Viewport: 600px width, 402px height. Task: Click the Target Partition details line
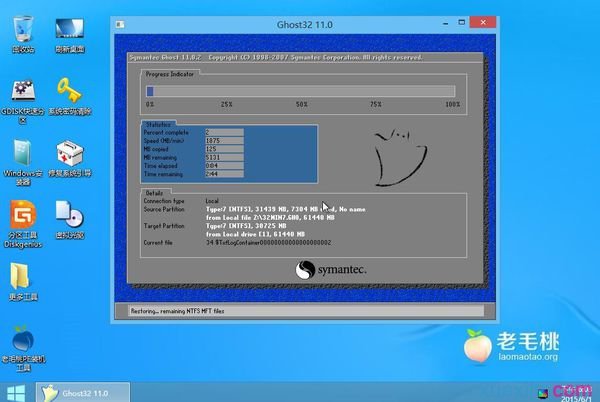coord(246,226)
